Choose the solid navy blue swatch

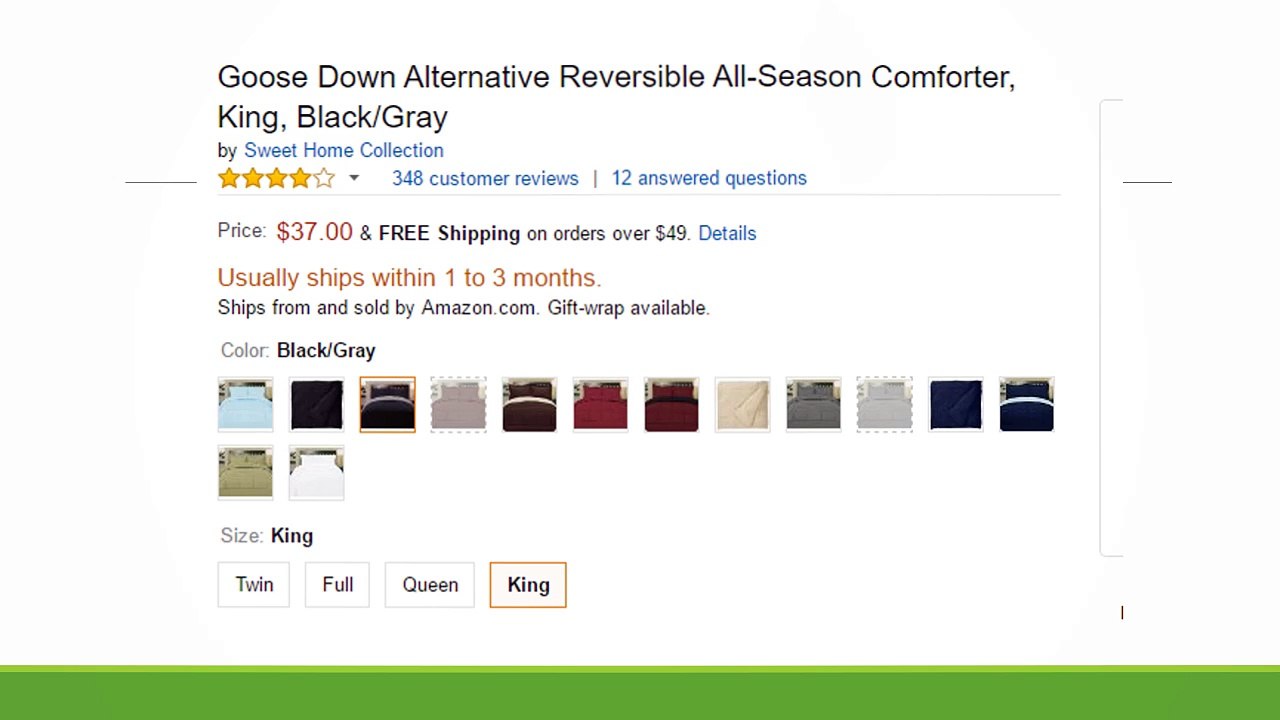tap(955, 405)
